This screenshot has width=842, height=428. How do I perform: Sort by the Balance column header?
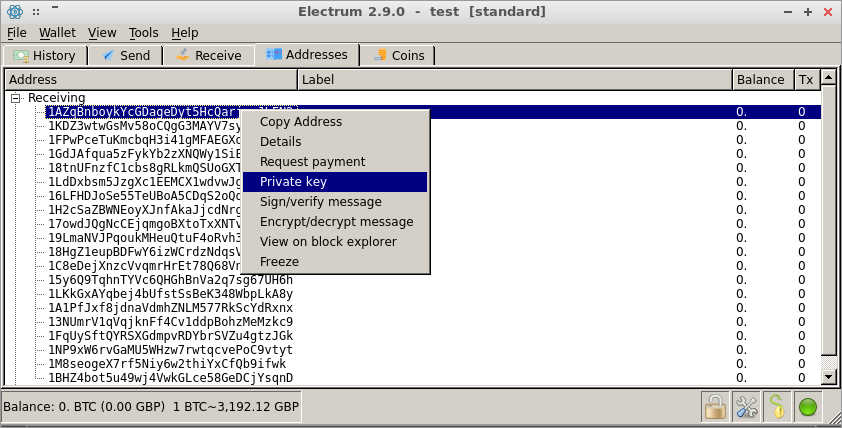pos(763,79)
